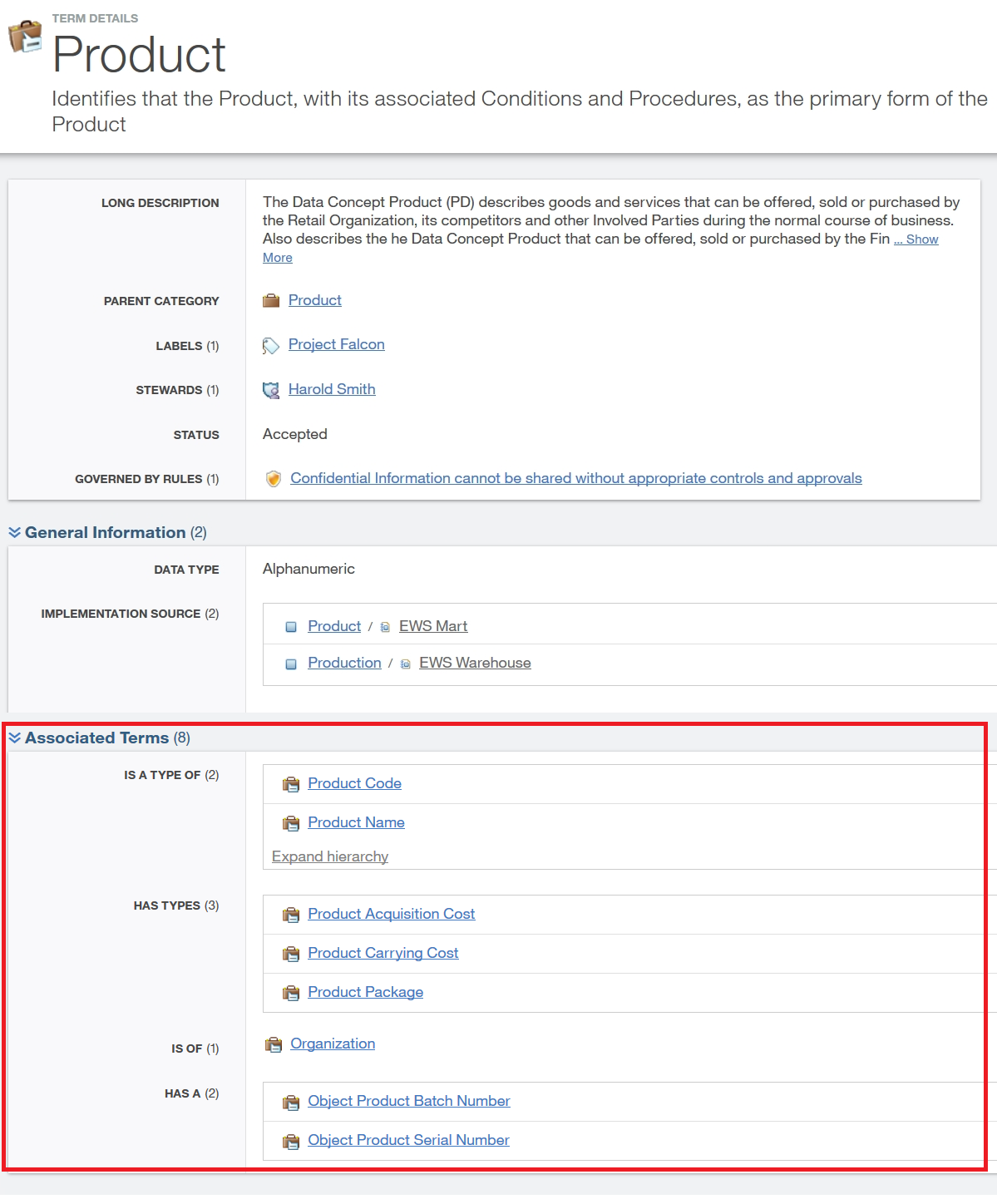The image size is (997, 1204).
Task: Open the Object Product Serial Number term
Action: pos(408,1140)
